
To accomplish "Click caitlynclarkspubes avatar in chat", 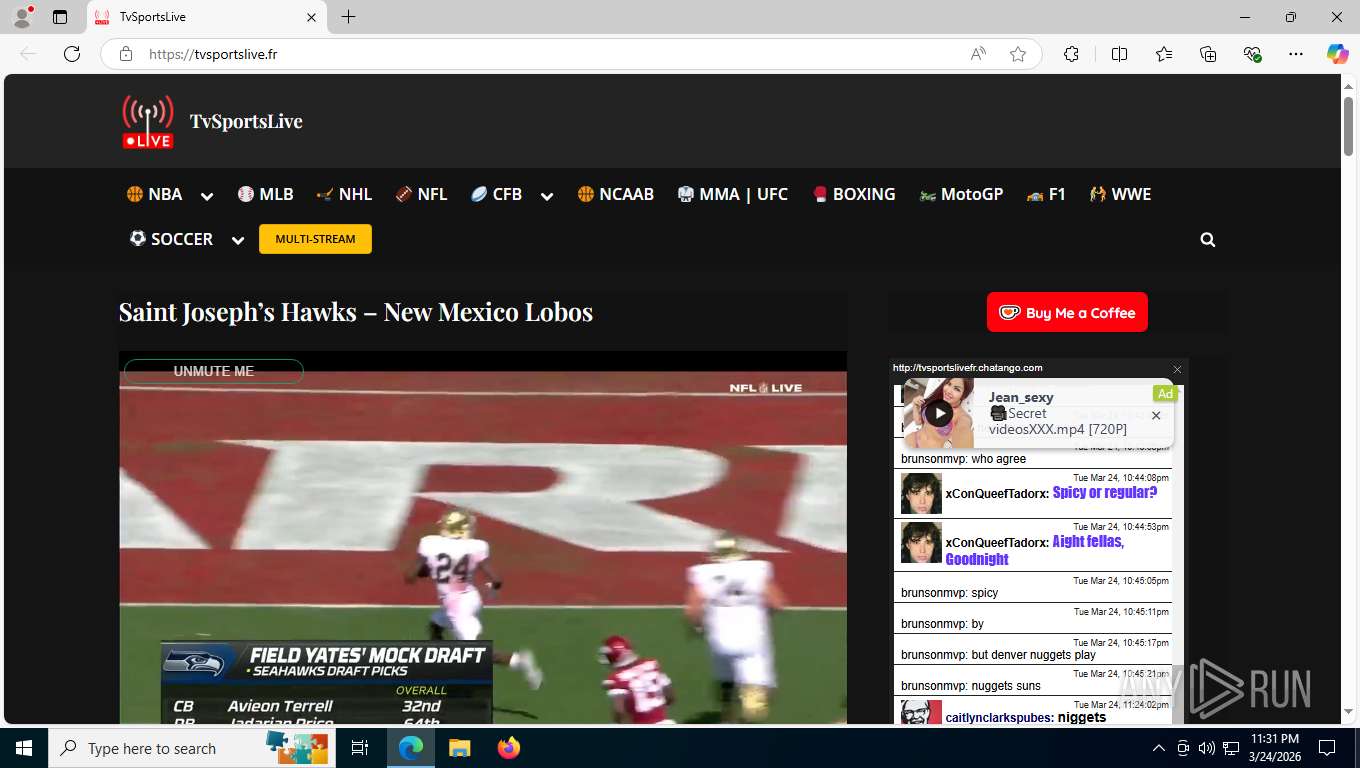I will tap(921, 712).
